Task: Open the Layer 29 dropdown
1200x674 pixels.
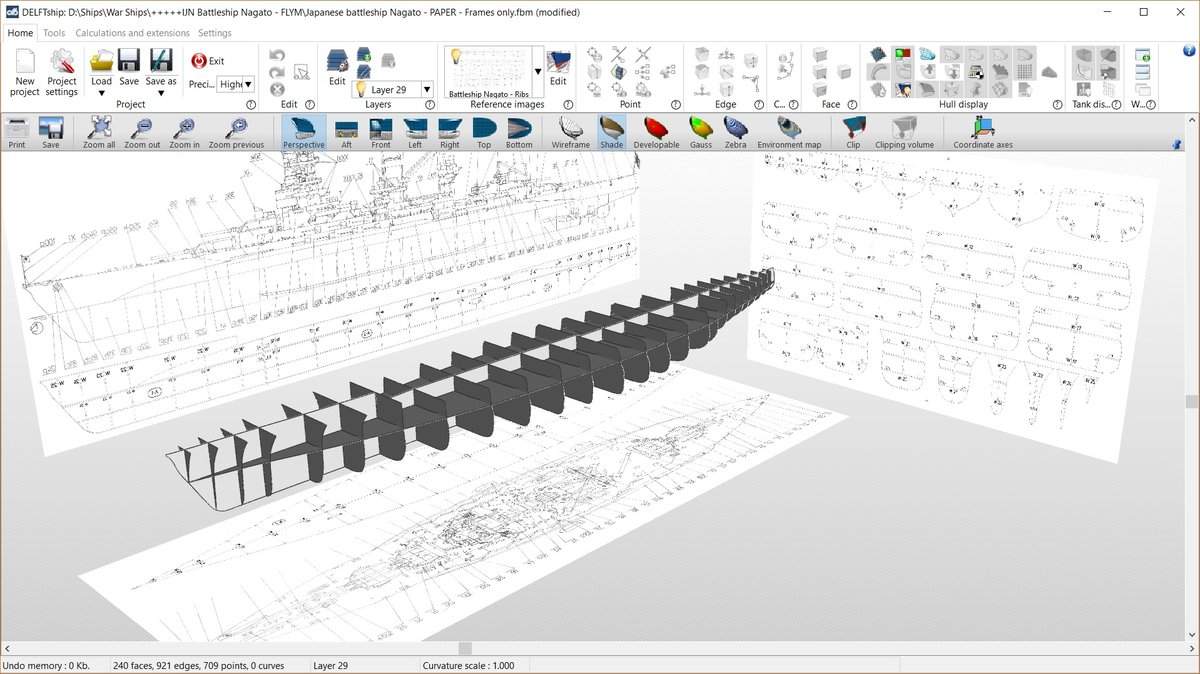Action: tap(427, 89)
